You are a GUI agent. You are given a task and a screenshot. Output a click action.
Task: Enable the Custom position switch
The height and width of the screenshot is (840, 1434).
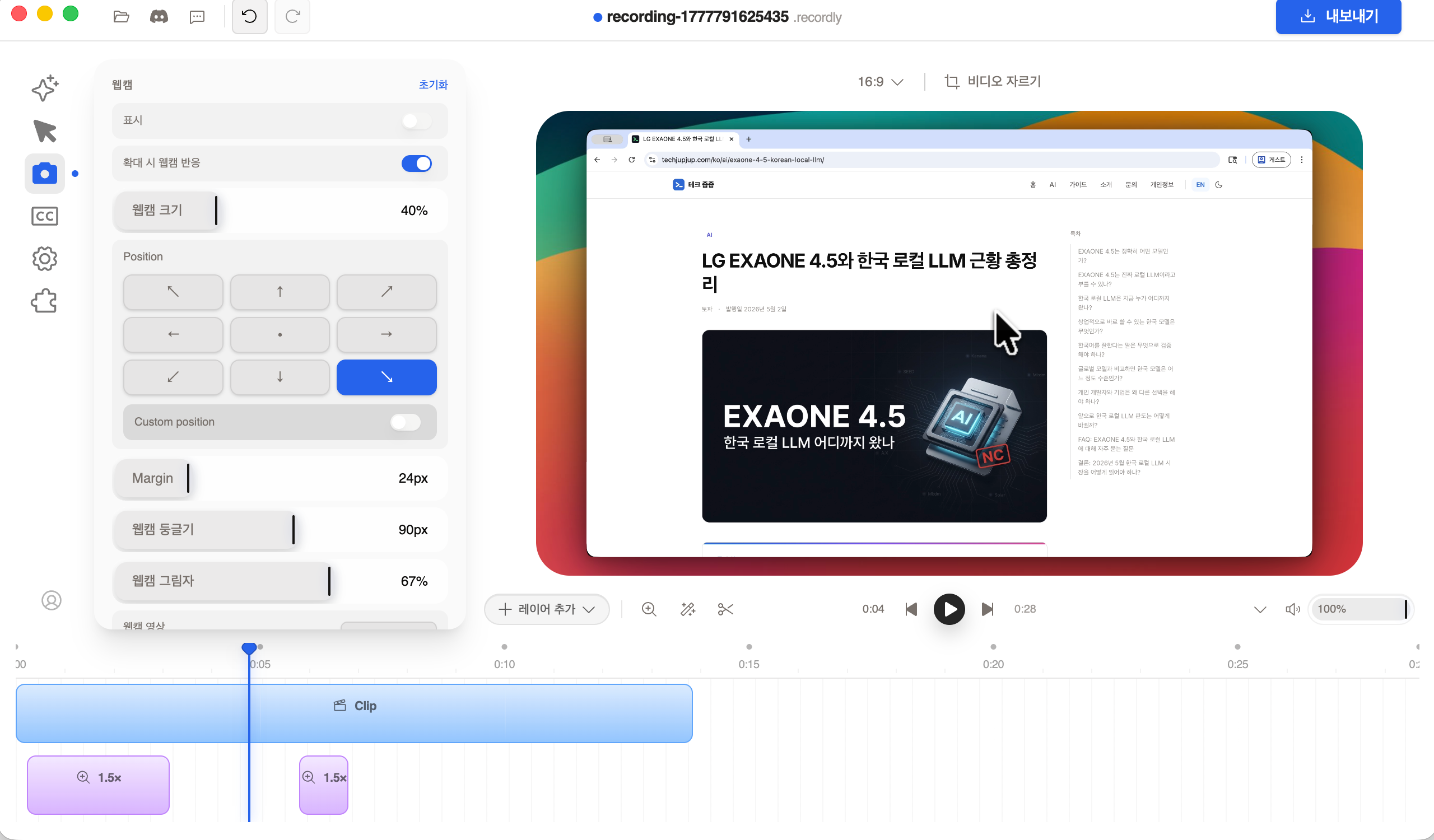click(x=405, y=422)
